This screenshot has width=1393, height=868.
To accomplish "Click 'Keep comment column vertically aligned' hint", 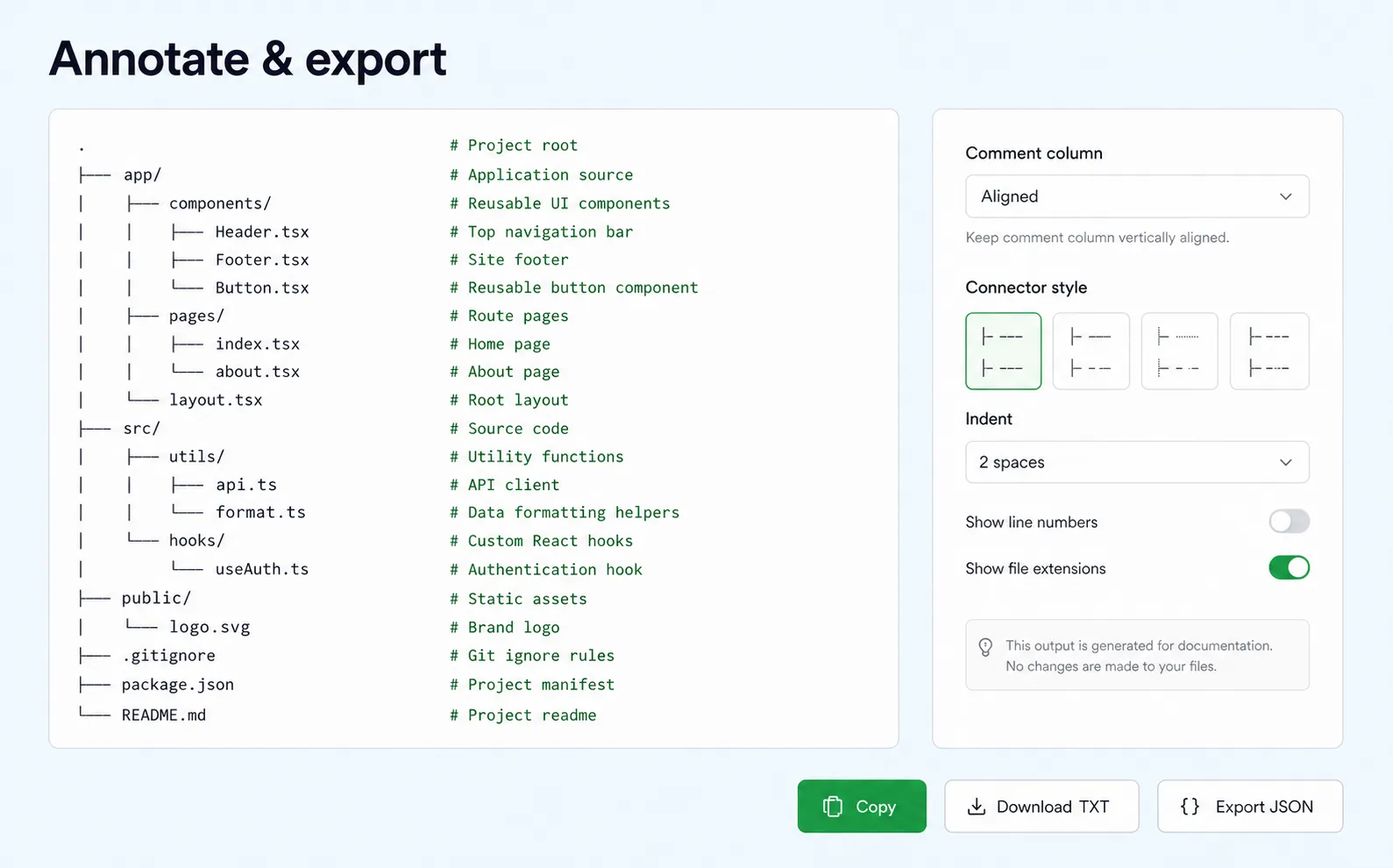I will pyautogui.click(x=1097, y=238).
